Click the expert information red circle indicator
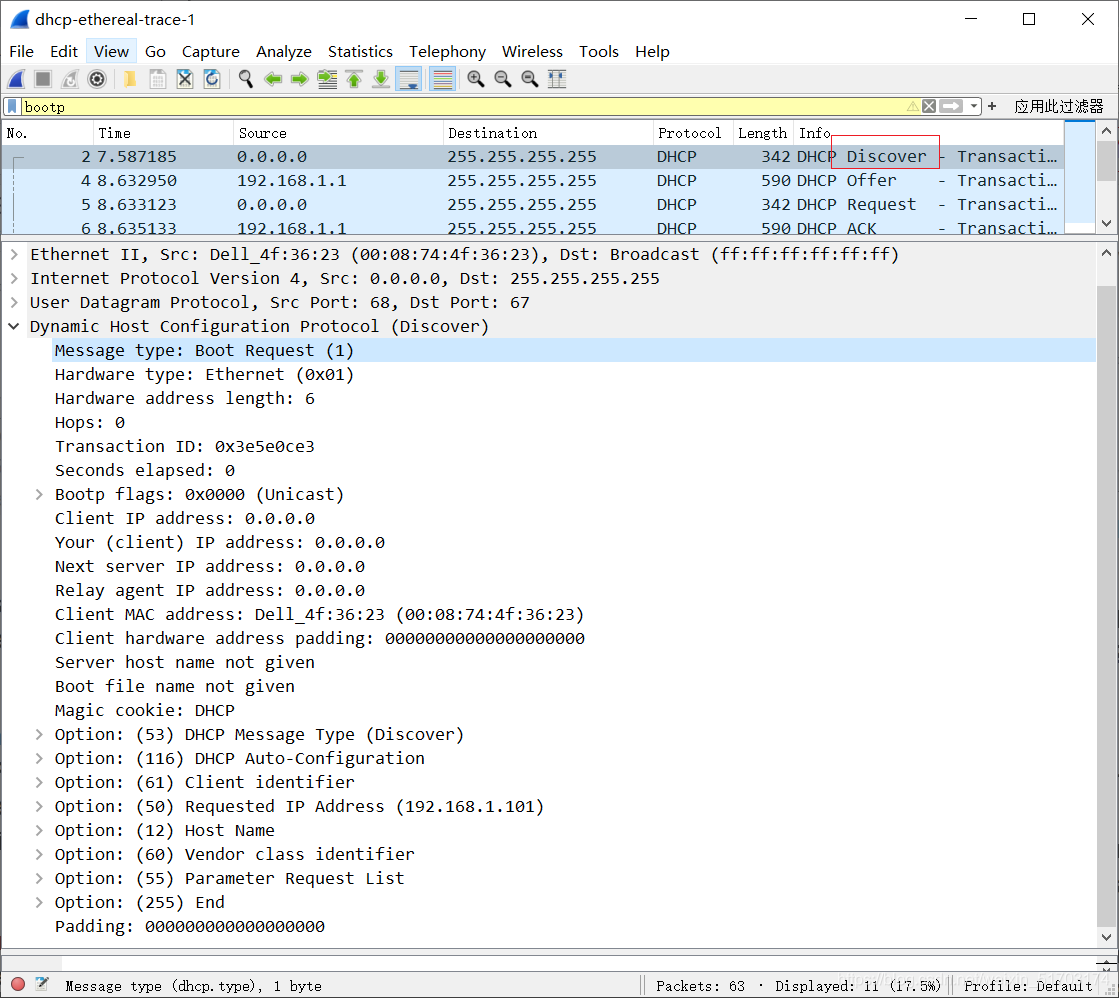Viewport: 1119px width, 998px height. (18, 984)
